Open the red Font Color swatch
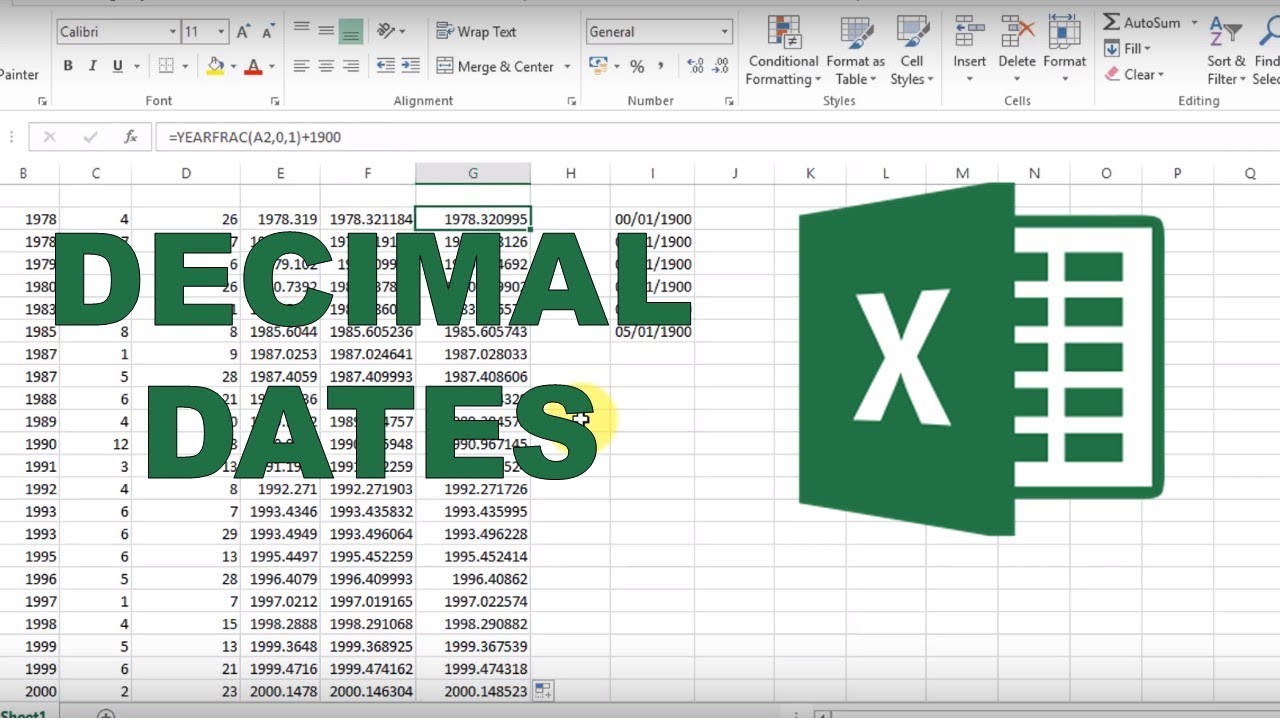The height and width of the screenshot is (720, 1280). [253, 66]
